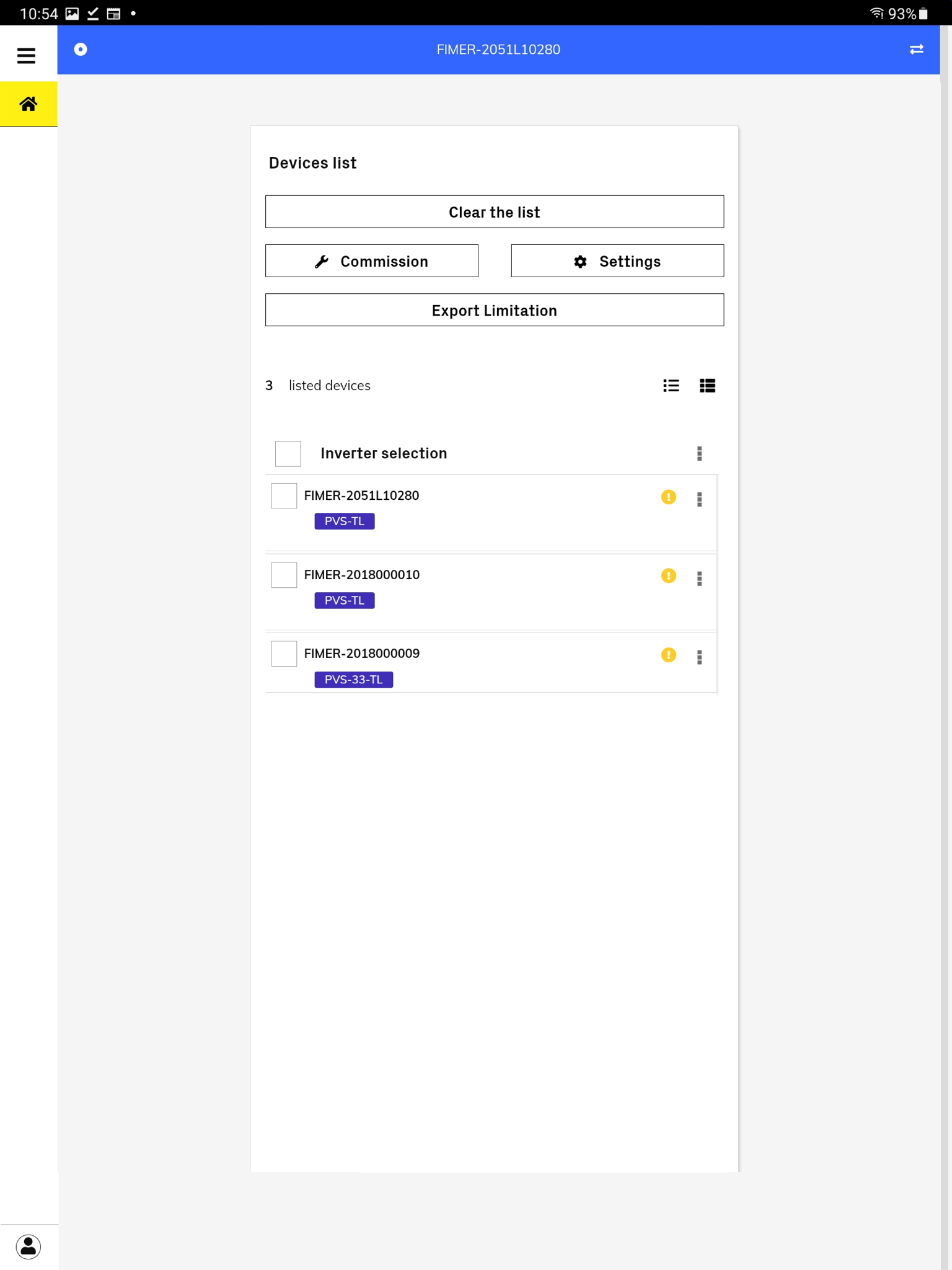Screen dimensions: 952x1270
Task: Switch to detailed list view icon
Action: (x=707, y=386)
